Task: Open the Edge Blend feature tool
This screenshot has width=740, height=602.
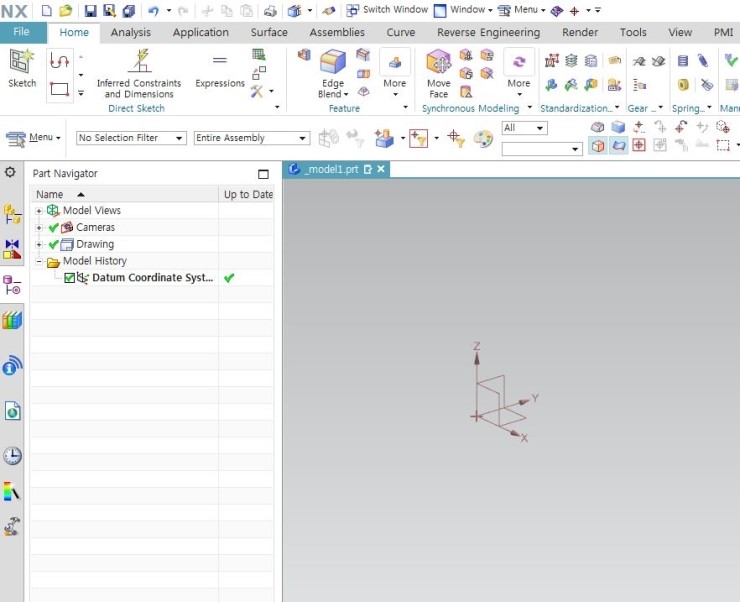Action: (x=332, y=74)
